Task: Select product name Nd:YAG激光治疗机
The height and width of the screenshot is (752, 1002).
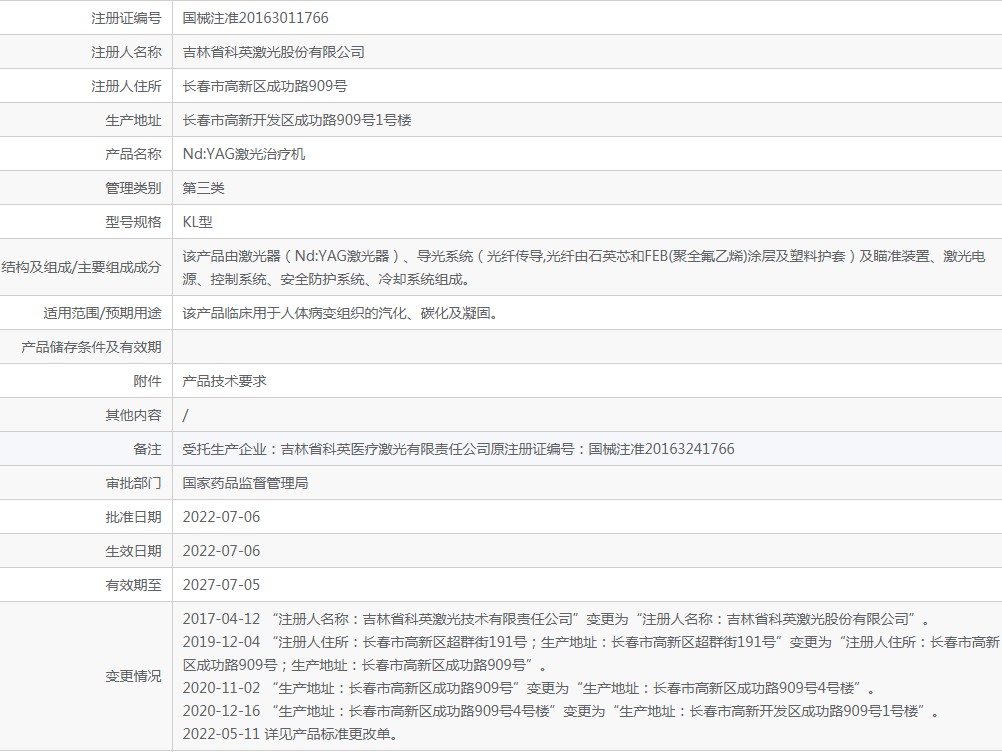Action: point(244,154)
